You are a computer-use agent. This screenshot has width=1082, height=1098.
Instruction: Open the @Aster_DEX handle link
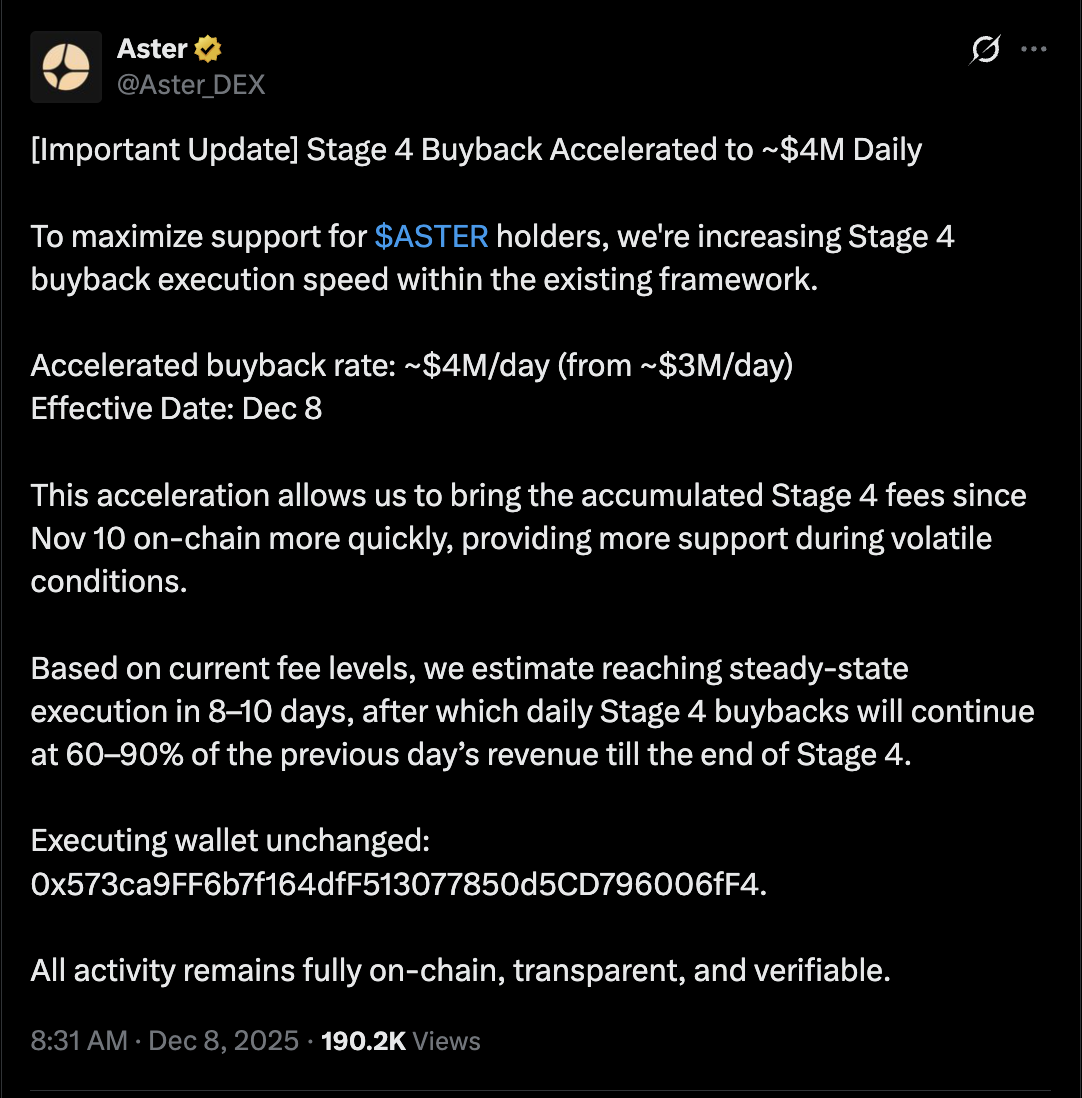click(x=191, y=85)
